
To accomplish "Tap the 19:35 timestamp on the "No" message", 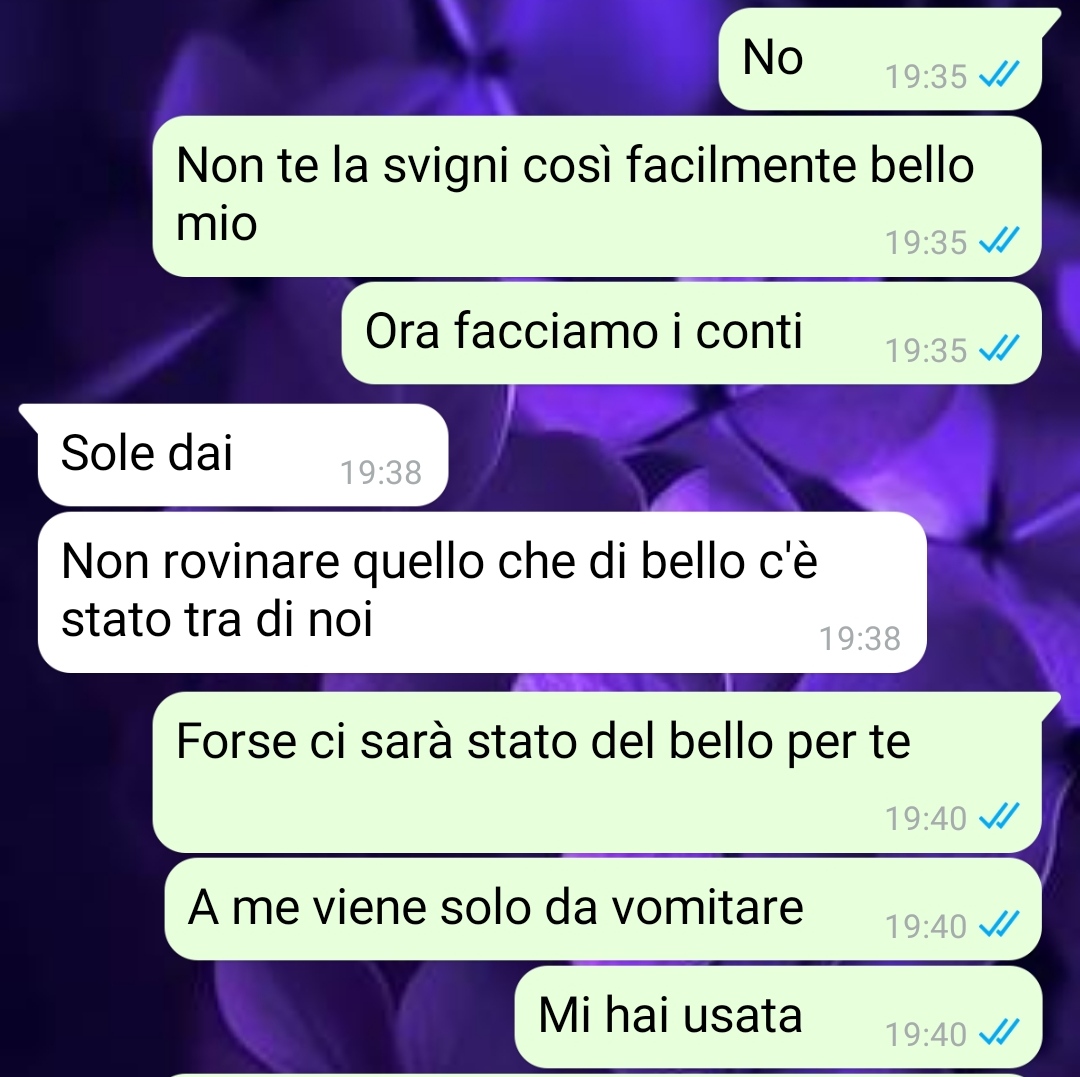I will click(x=926, y=76).
